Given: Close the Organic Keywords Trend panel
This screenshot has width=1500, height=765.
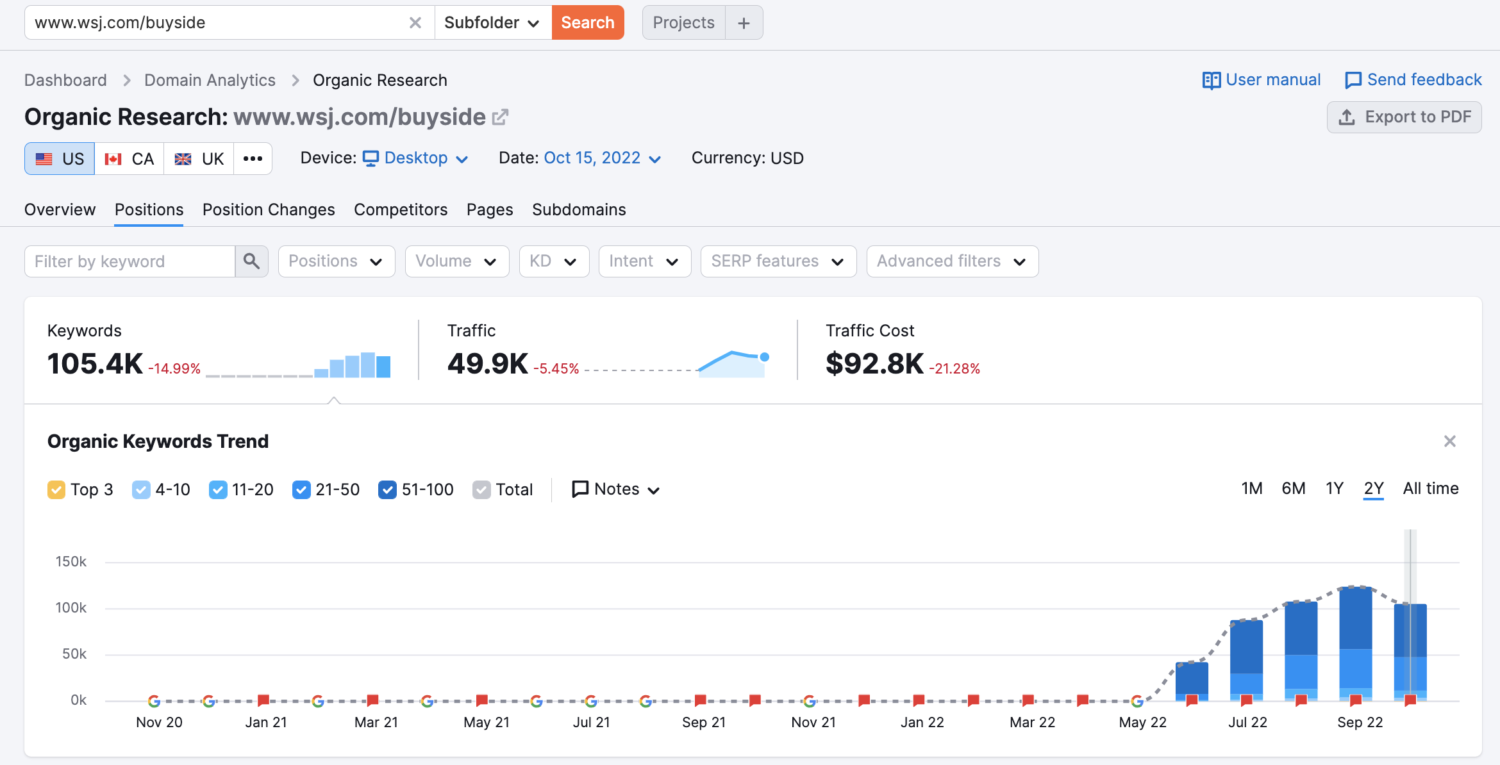Looking at the screenshot, I should (x=1450, y=441).
